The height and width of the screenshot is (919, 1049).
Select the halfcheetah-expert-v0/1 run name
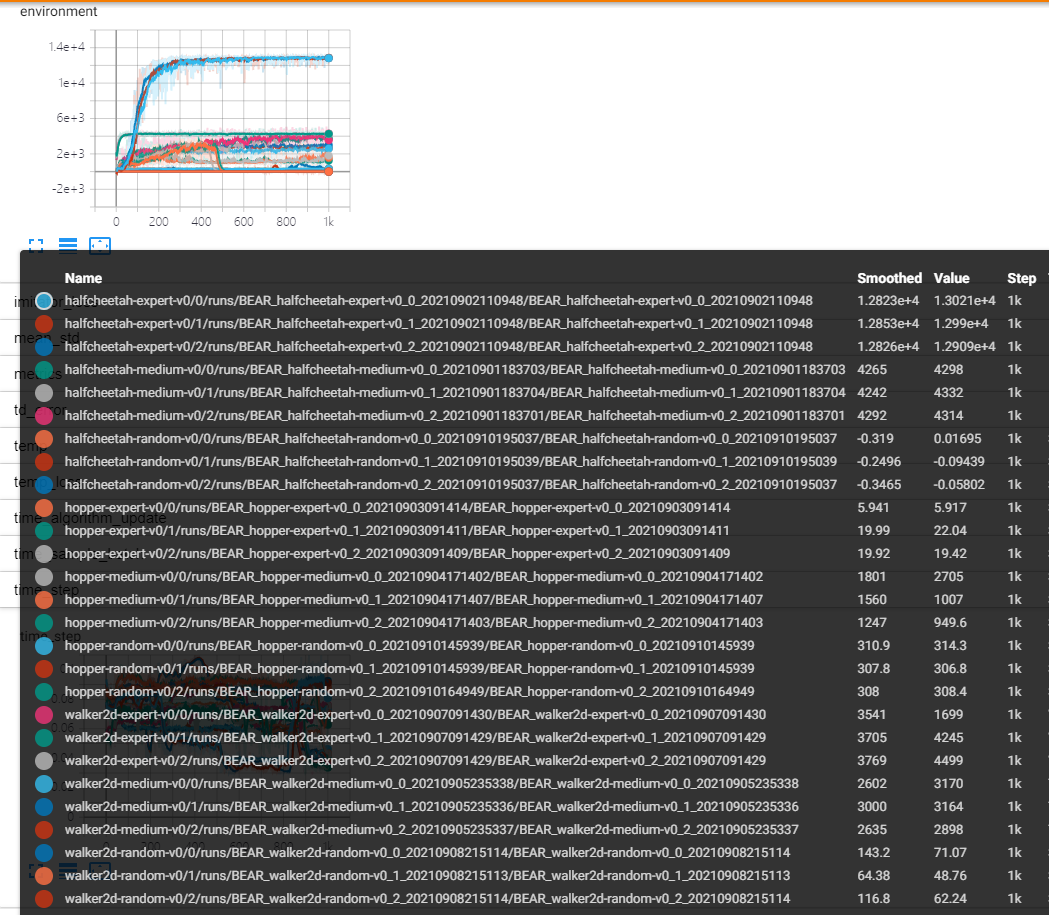pos(438,324)
